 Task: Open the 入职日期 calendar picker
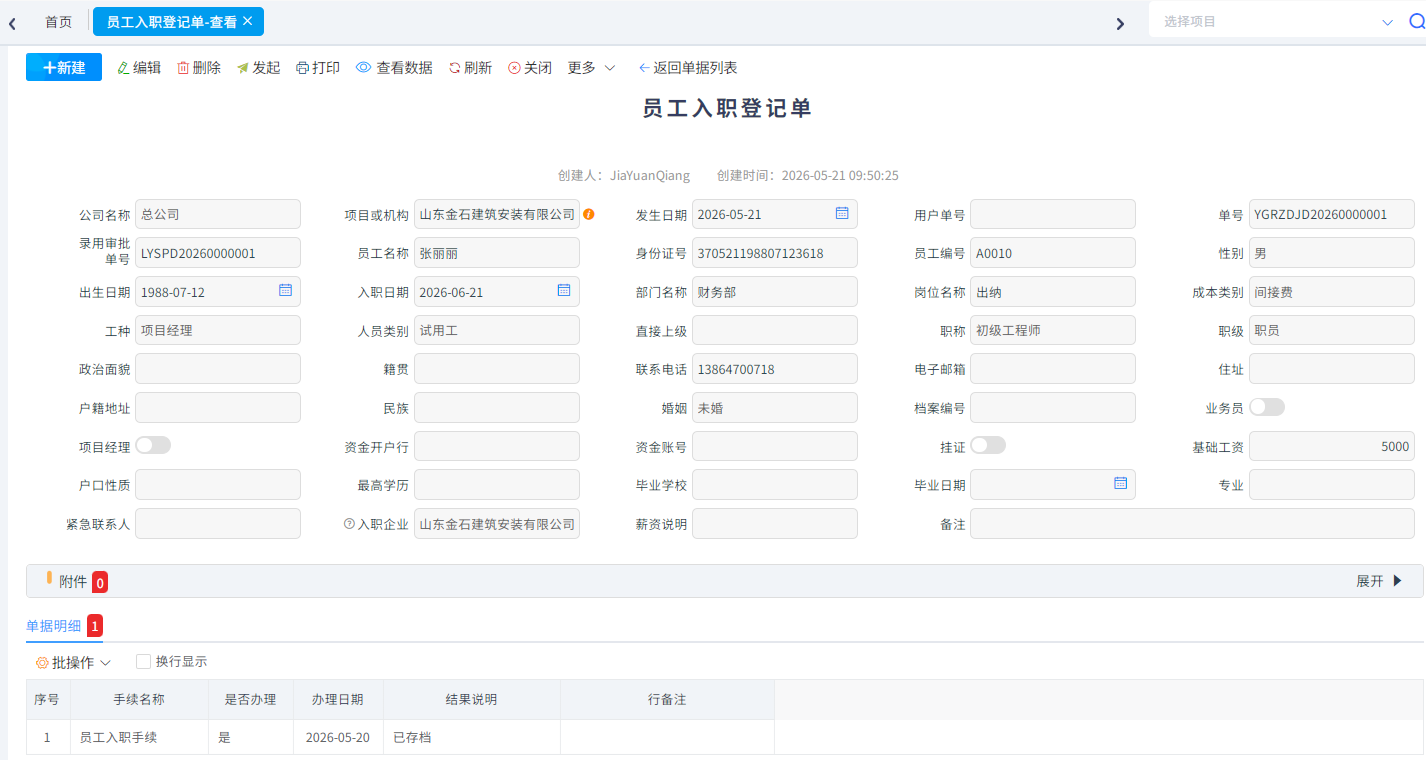(564, 290)
